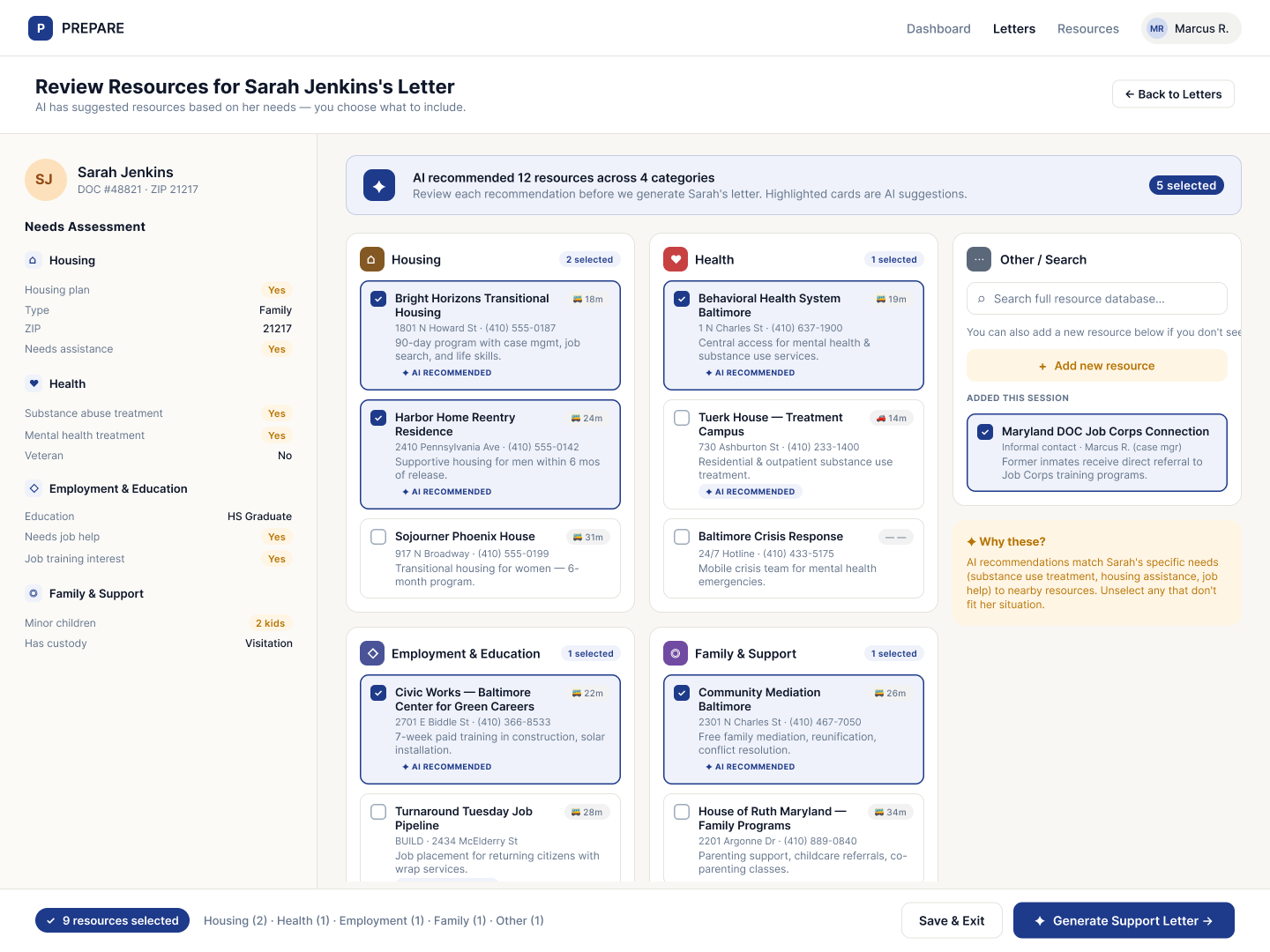The image size is (1270, 952).
Task: Open the Dashboard tab
Action: click(938, 28)
